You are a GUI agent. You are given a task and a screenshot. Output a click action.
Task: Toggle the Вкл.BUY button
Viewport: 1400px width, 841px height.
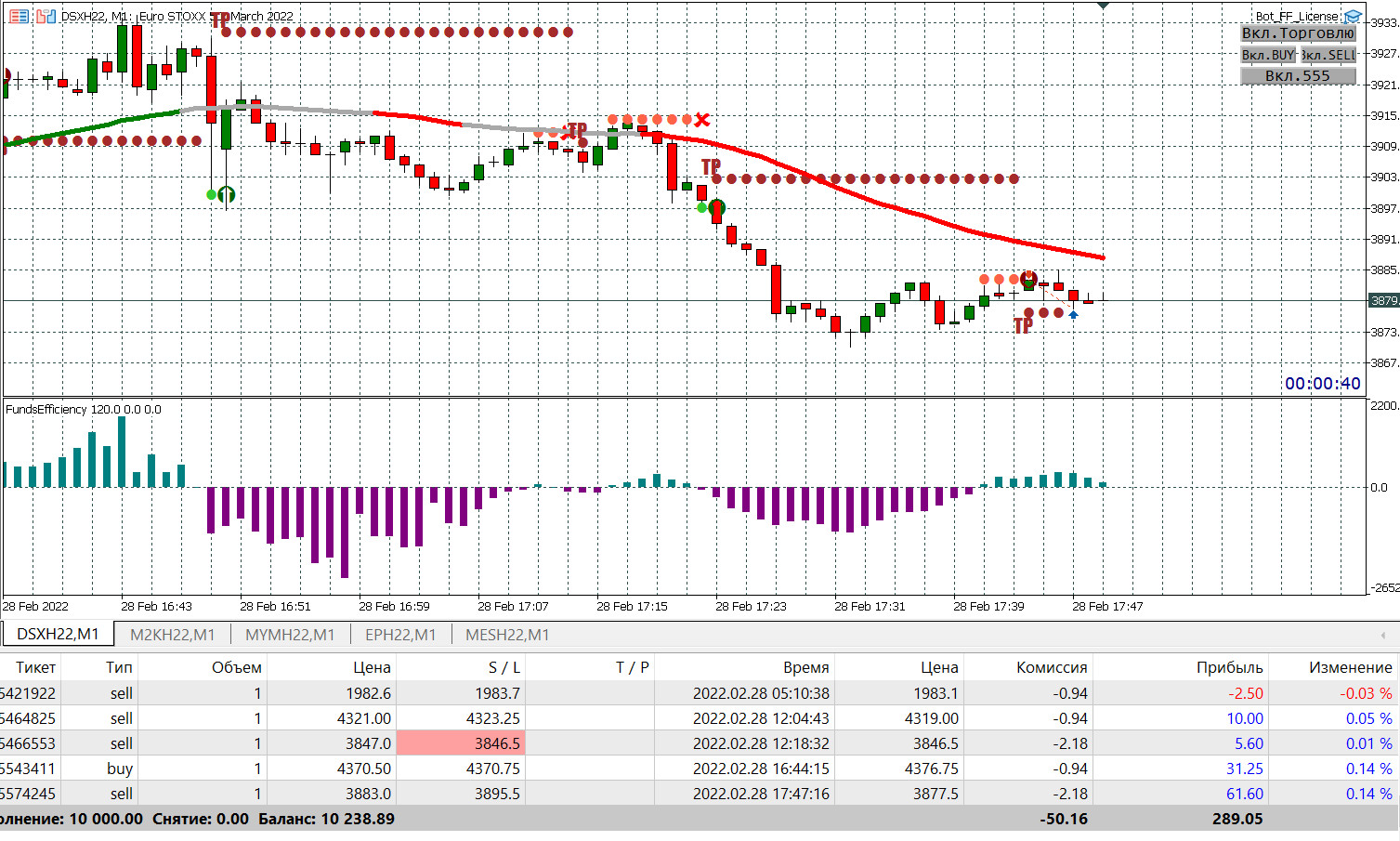pos(1268,55)
